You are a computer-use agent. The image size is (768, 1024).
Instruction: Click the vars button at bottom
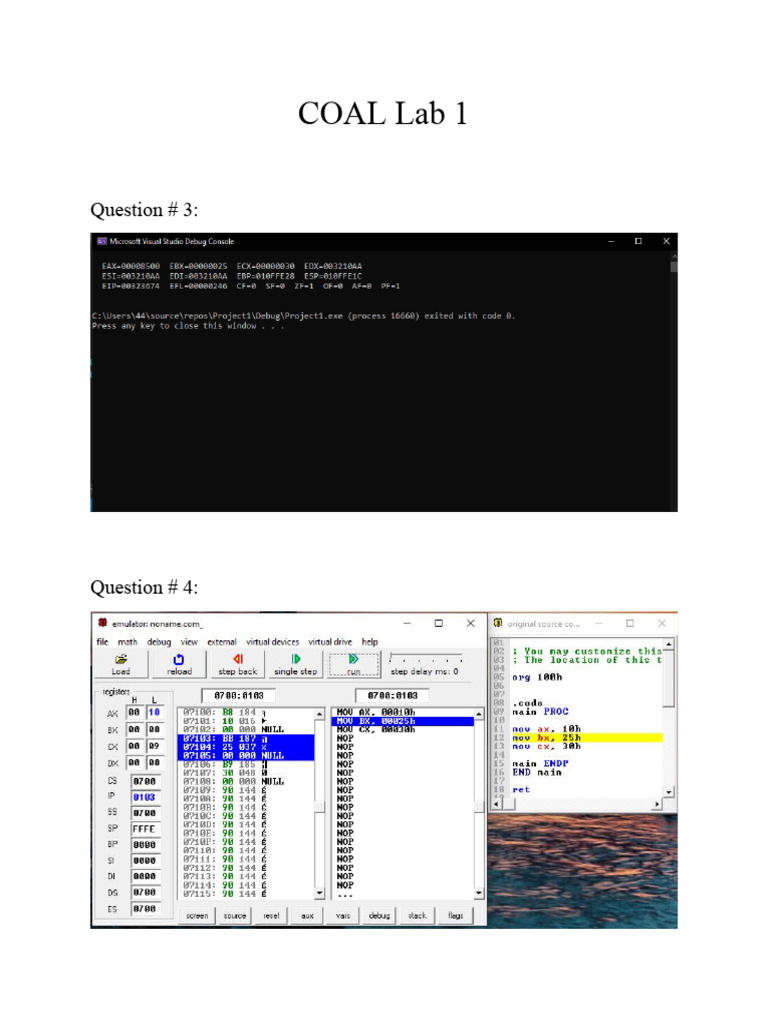point(342,915)
